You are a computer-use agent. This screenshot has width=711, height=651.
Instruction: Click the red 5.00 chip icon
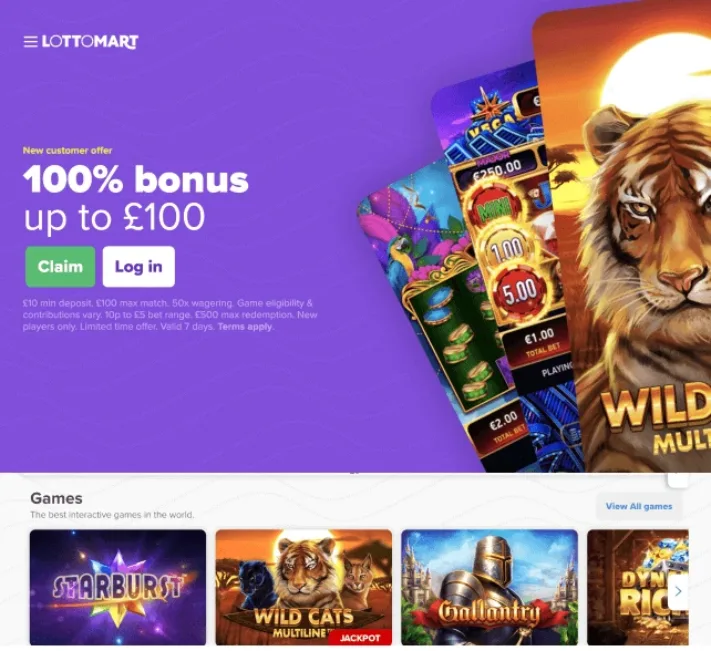520,291
